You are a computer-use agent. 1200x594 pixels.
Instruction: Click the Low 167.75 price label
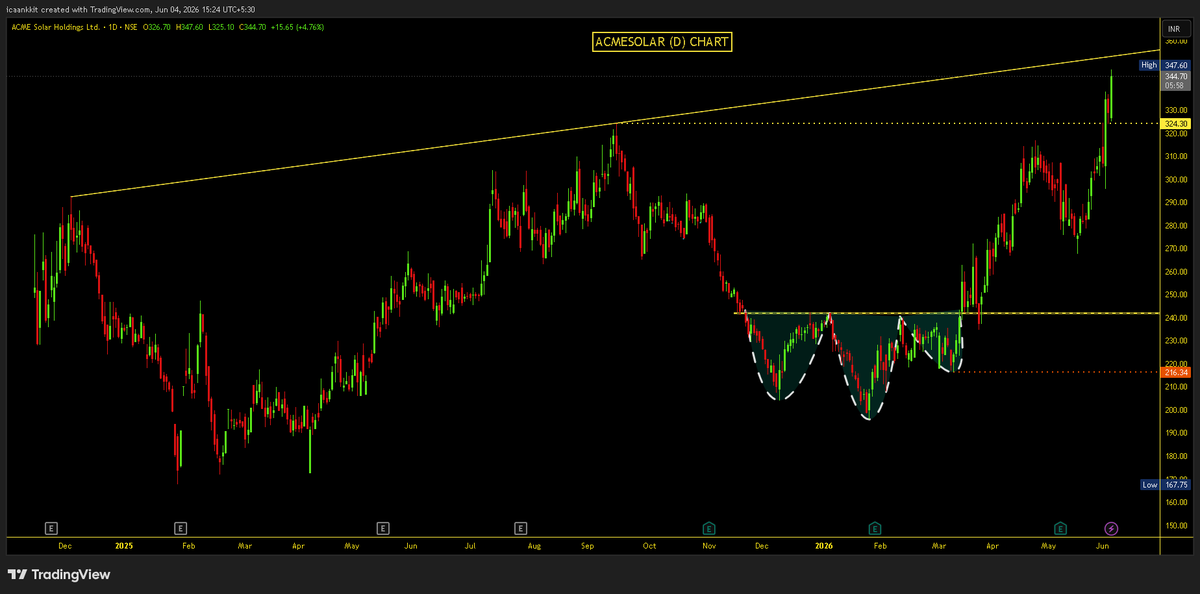click(x=1164, y=485)
